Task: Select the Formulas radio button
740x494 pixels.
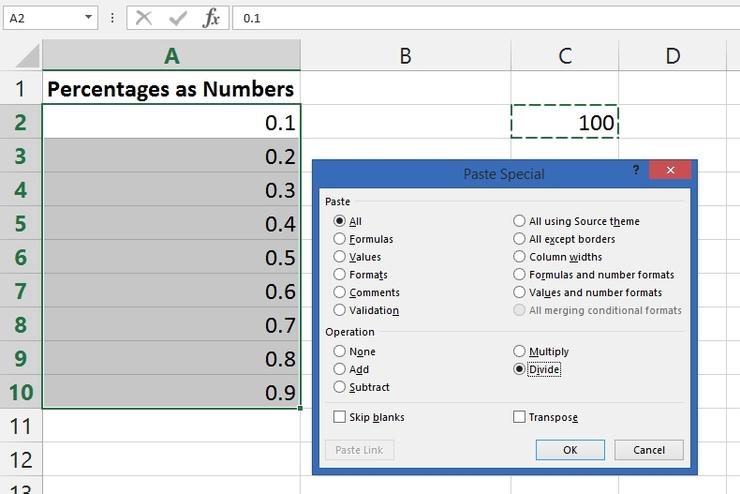Action: point(340,239)
